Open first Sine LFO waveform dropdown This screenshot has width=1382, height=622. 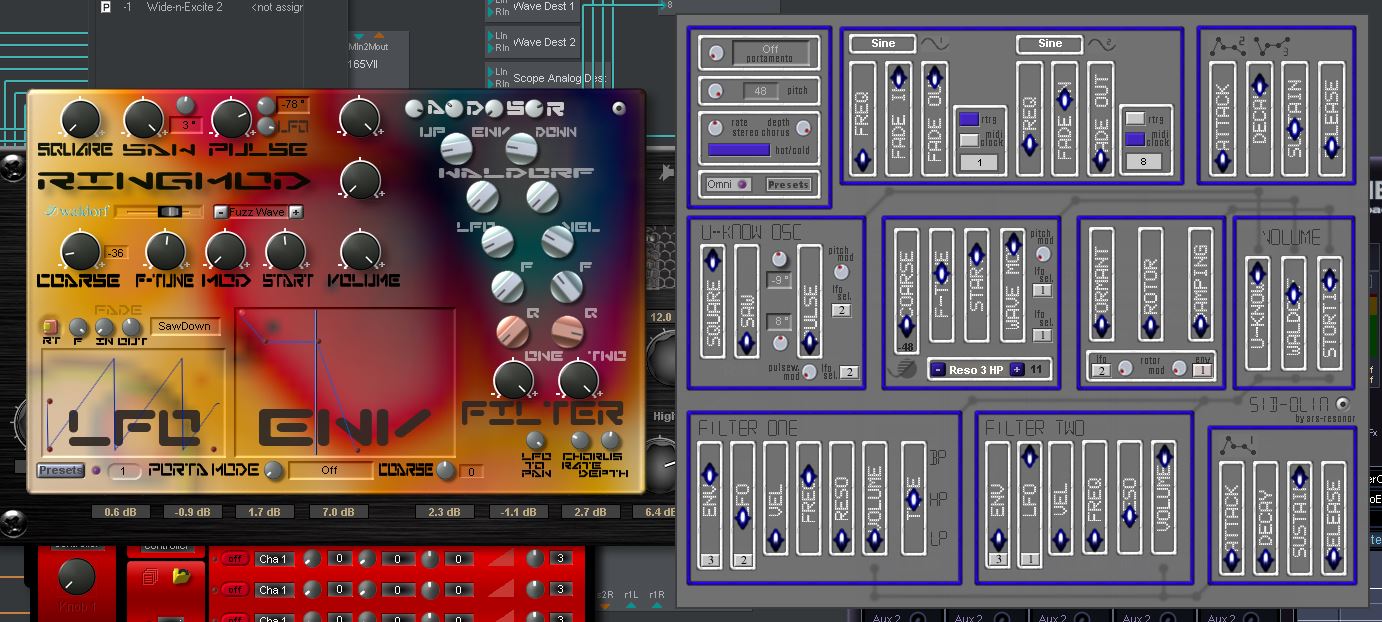[x=883, y=44]
